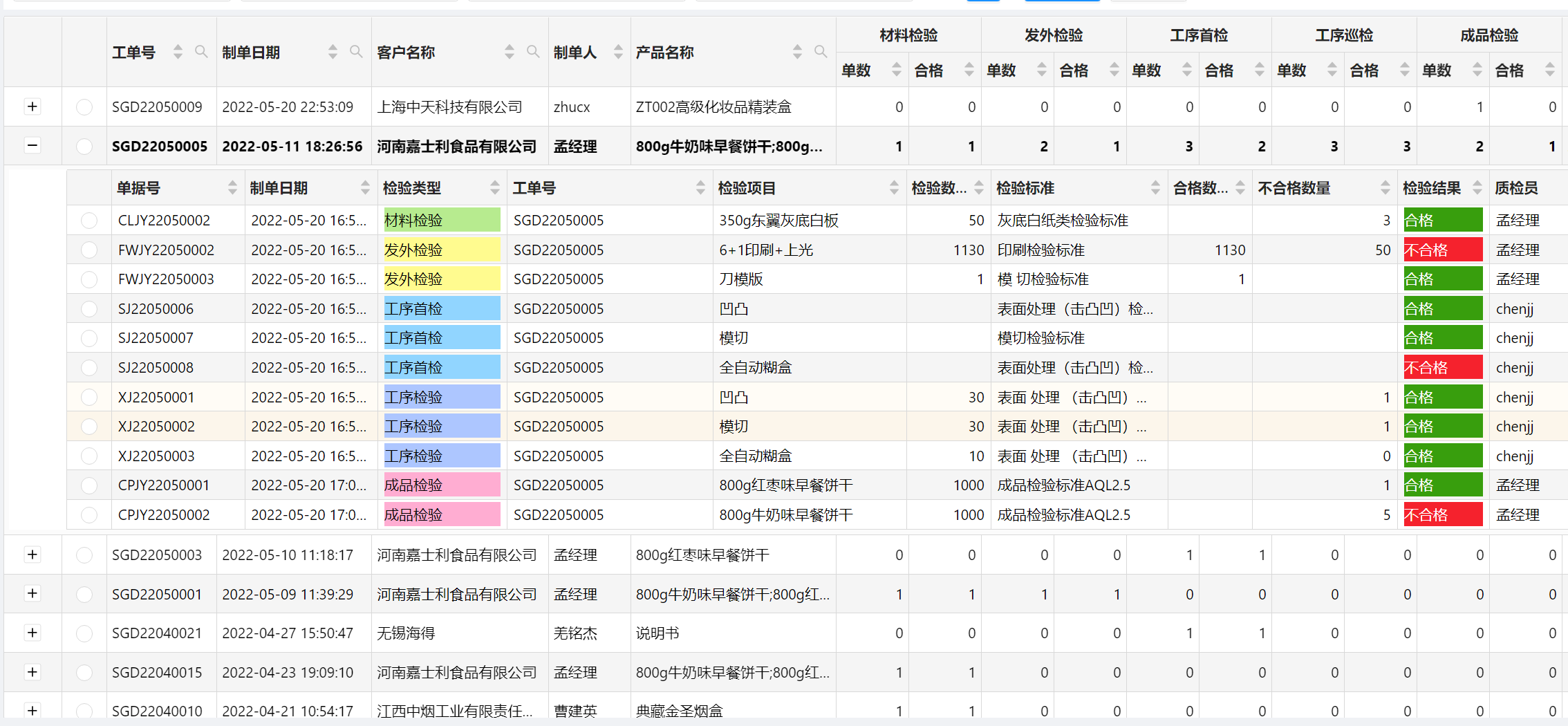Click the 材料检验 column group header
1568x726 pixels.
coord(908,35)
